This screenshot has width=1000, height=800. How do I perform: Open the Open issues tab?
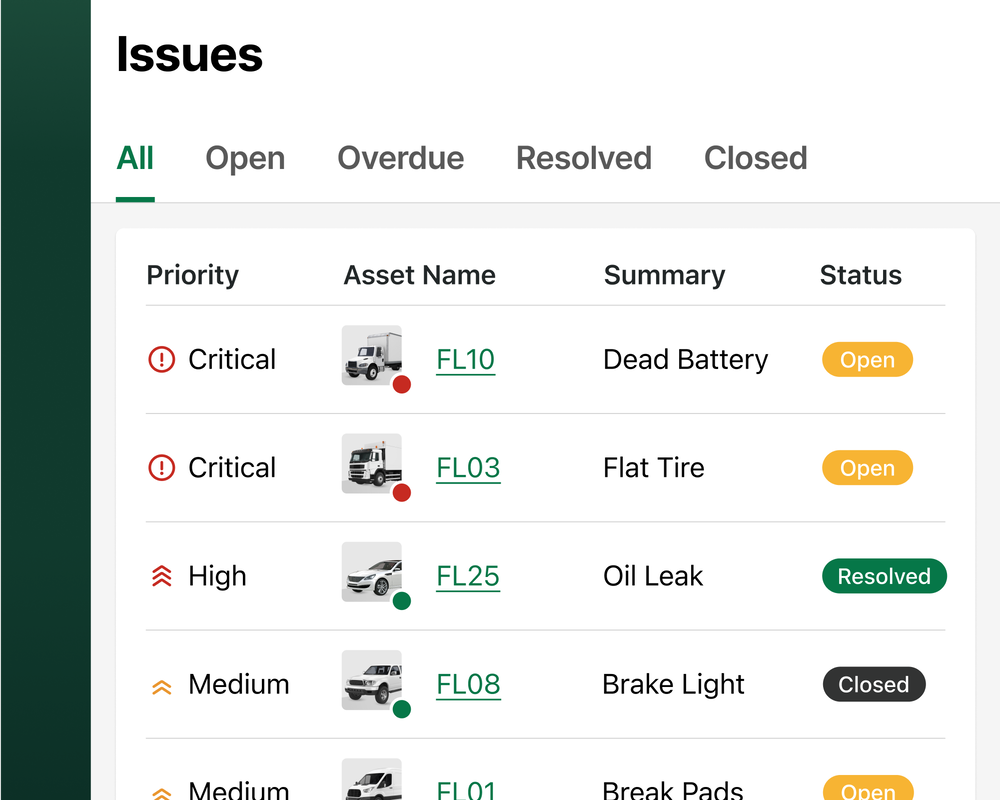[245, 158]
